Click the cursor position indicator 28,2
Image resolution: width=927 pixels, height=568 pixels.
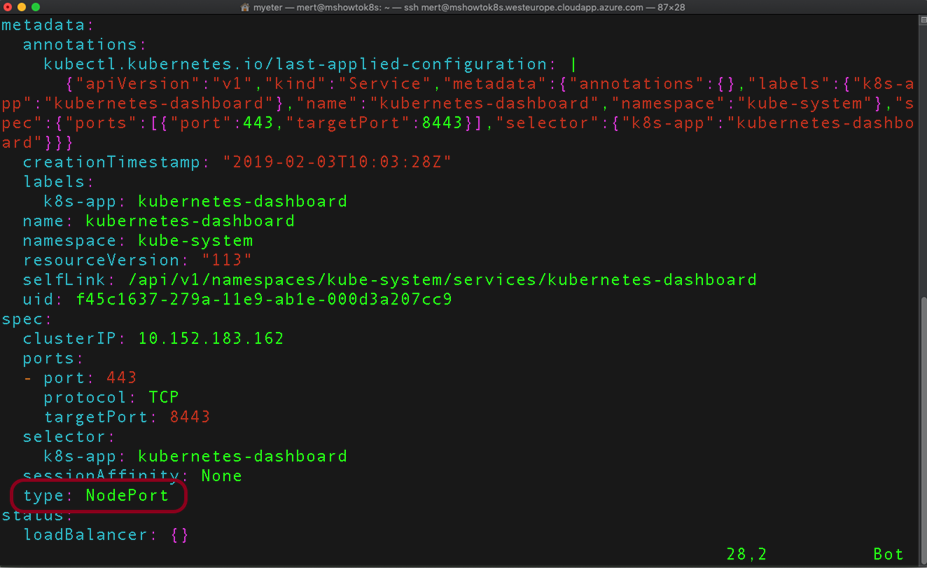tap(747, 554)
